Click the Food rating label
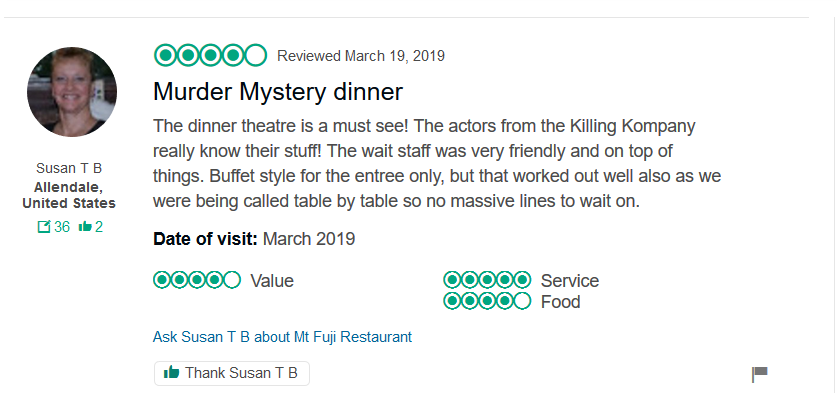The width and height of the screenshot is (837, 393). click(560, 302)
